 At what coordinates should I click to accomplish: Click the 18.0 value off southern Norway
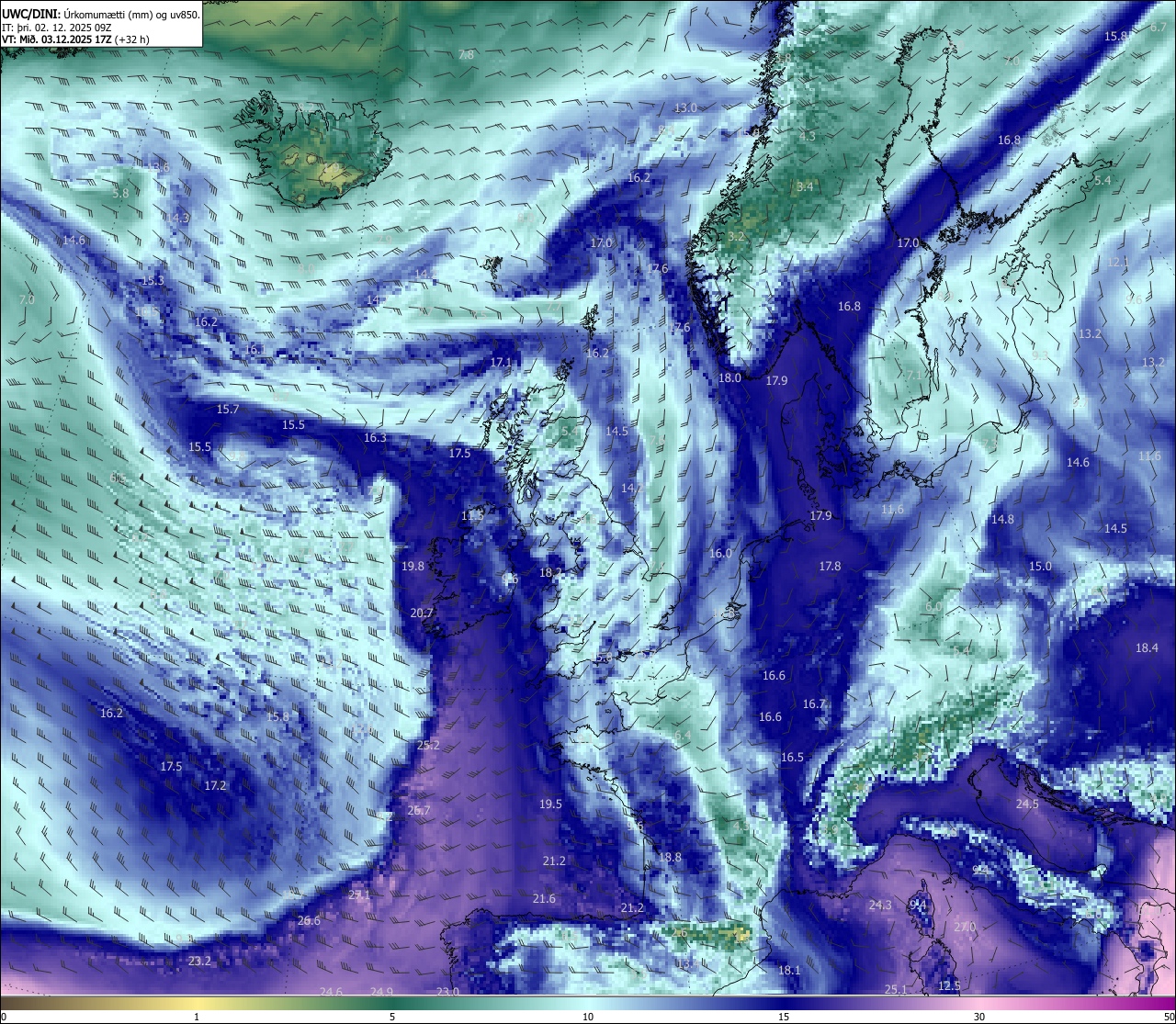(x=729, y=377)
